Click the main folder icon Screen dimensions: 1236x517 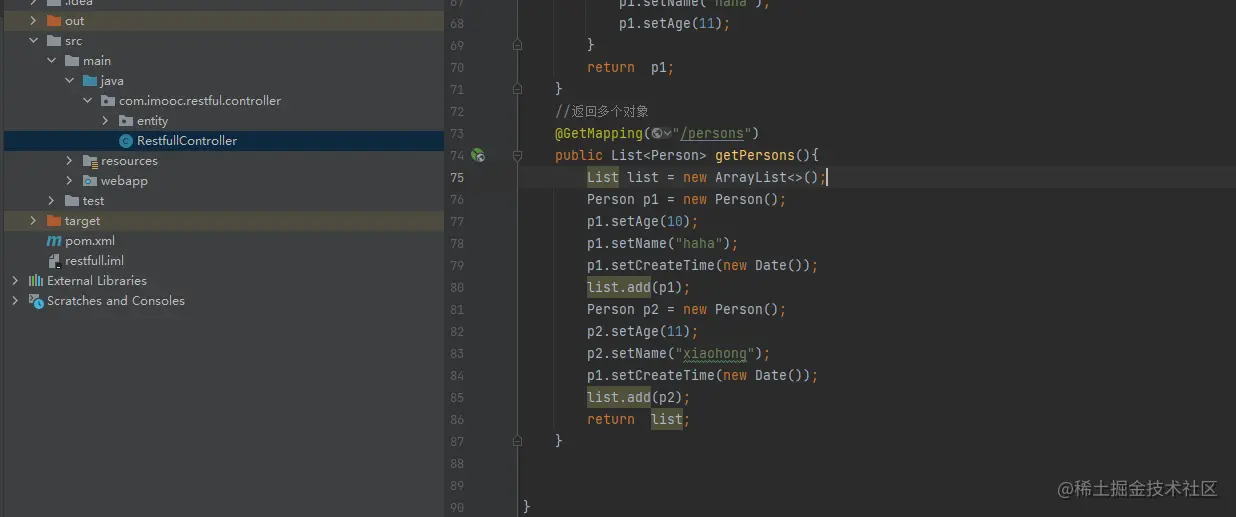71,61
